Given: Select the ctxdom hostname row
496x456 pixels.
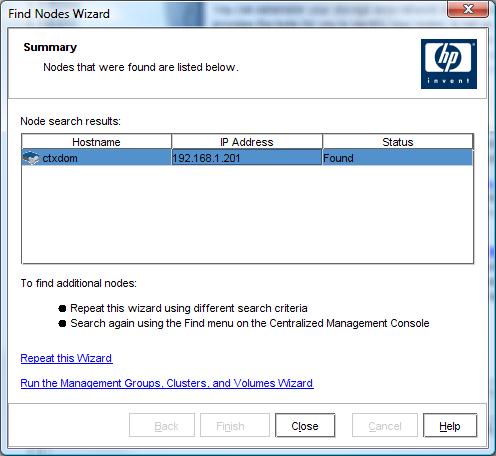Looking at the screenshot, I should 247,157.
